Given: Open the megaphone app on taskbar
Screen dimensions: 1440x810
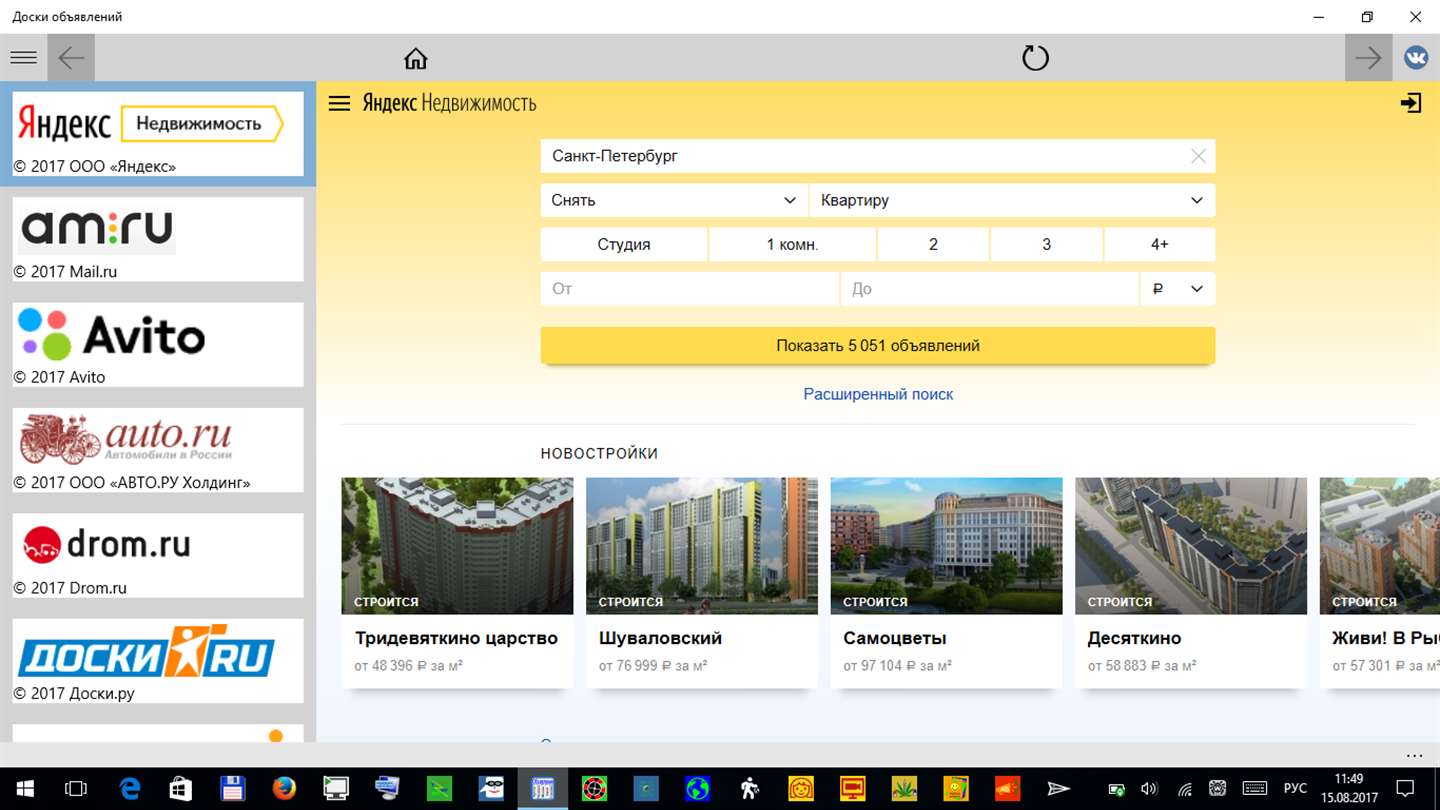Looking at the screenshot, I should point(1007,789).
